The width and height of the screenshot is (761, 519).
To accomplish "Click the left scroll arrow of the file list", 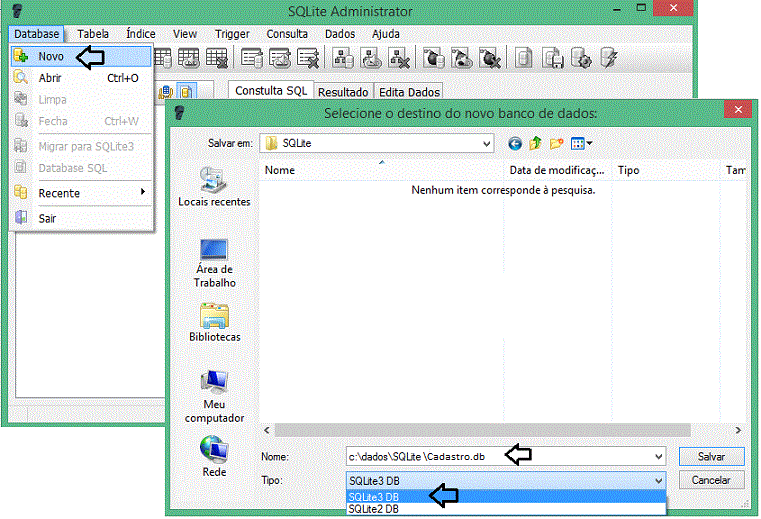I will click(x=266, y=430).
